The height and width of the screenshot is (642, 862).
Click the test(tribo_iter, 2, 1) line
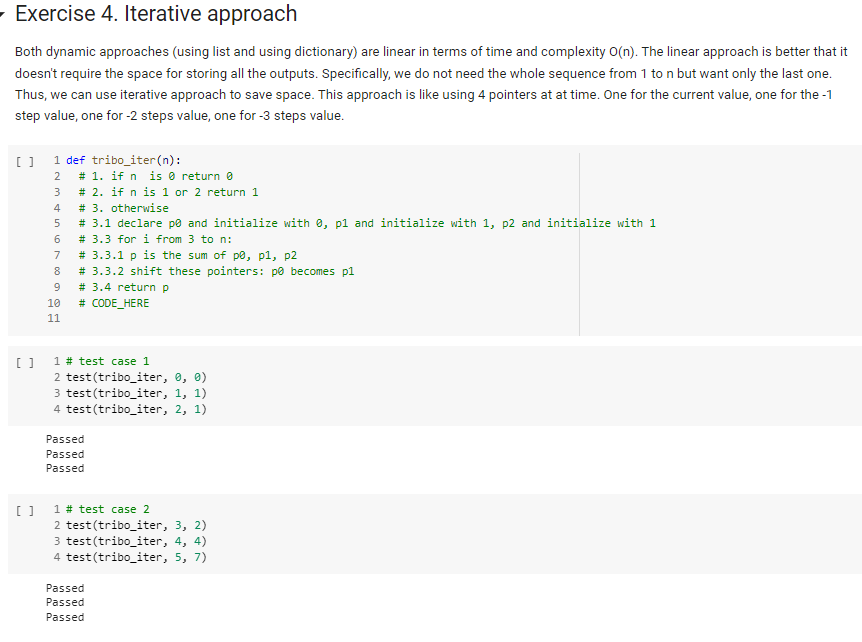coord(136,409)
